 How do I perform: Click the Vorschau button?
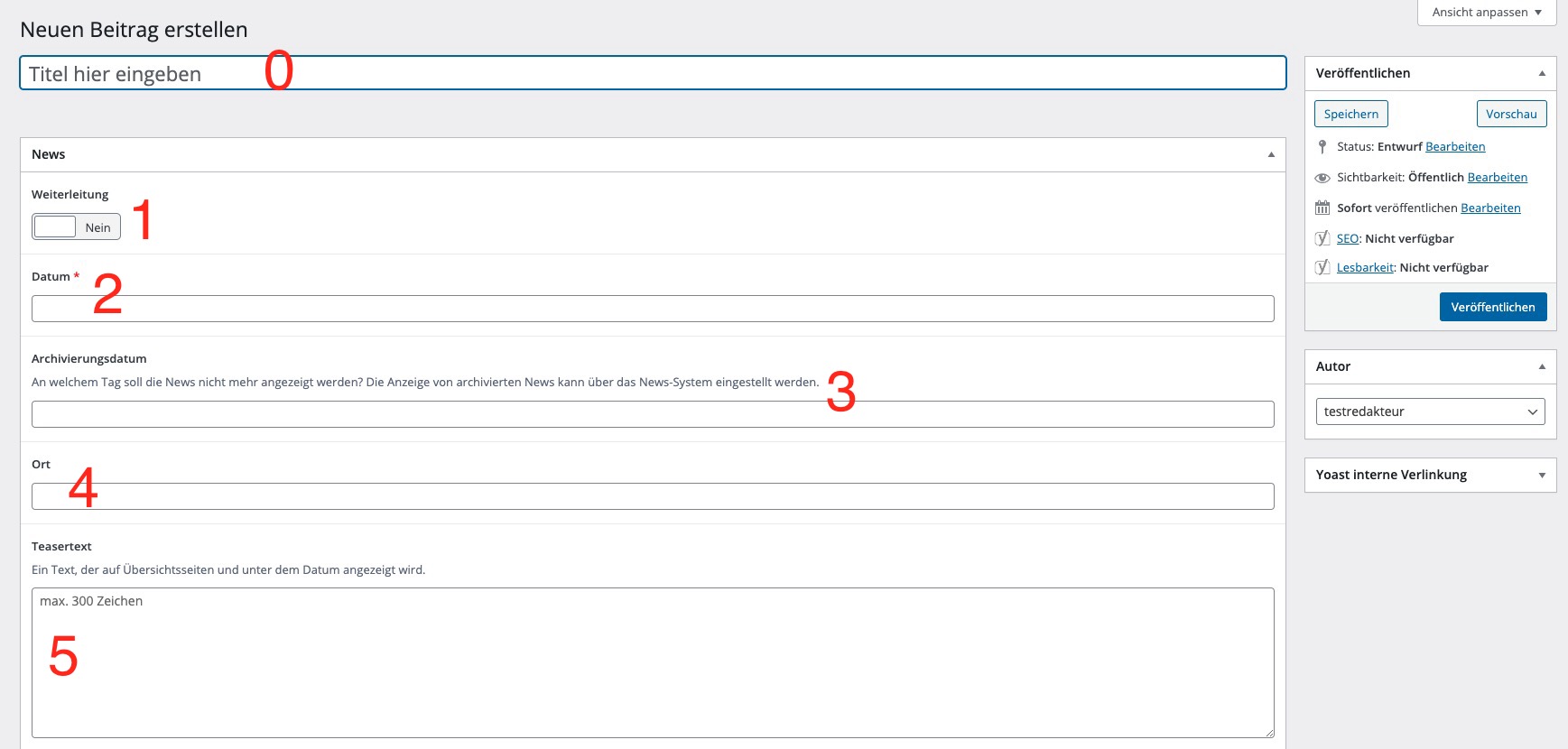coord(1511,114)
